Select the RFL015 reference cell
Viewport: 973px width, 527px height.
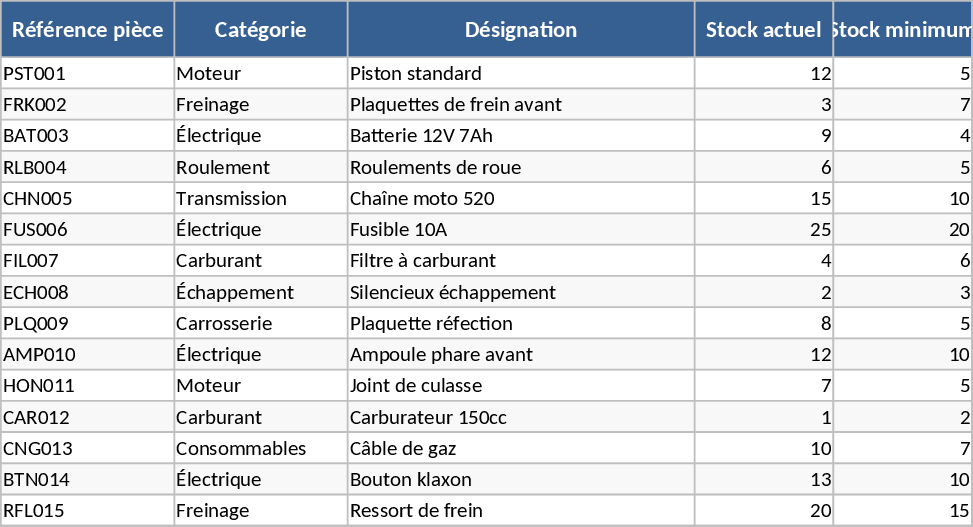coord(87,511)
